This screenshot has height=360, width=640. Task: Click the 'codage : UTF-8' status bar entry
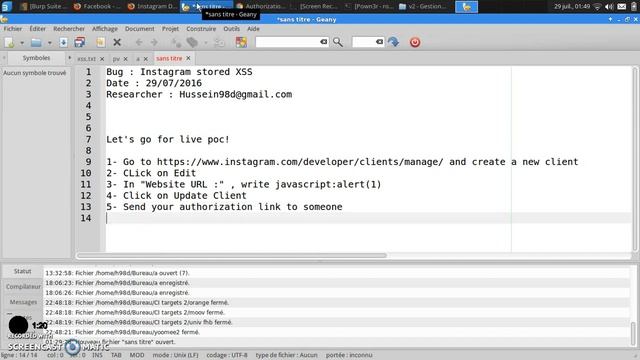[x=227, y=355]
